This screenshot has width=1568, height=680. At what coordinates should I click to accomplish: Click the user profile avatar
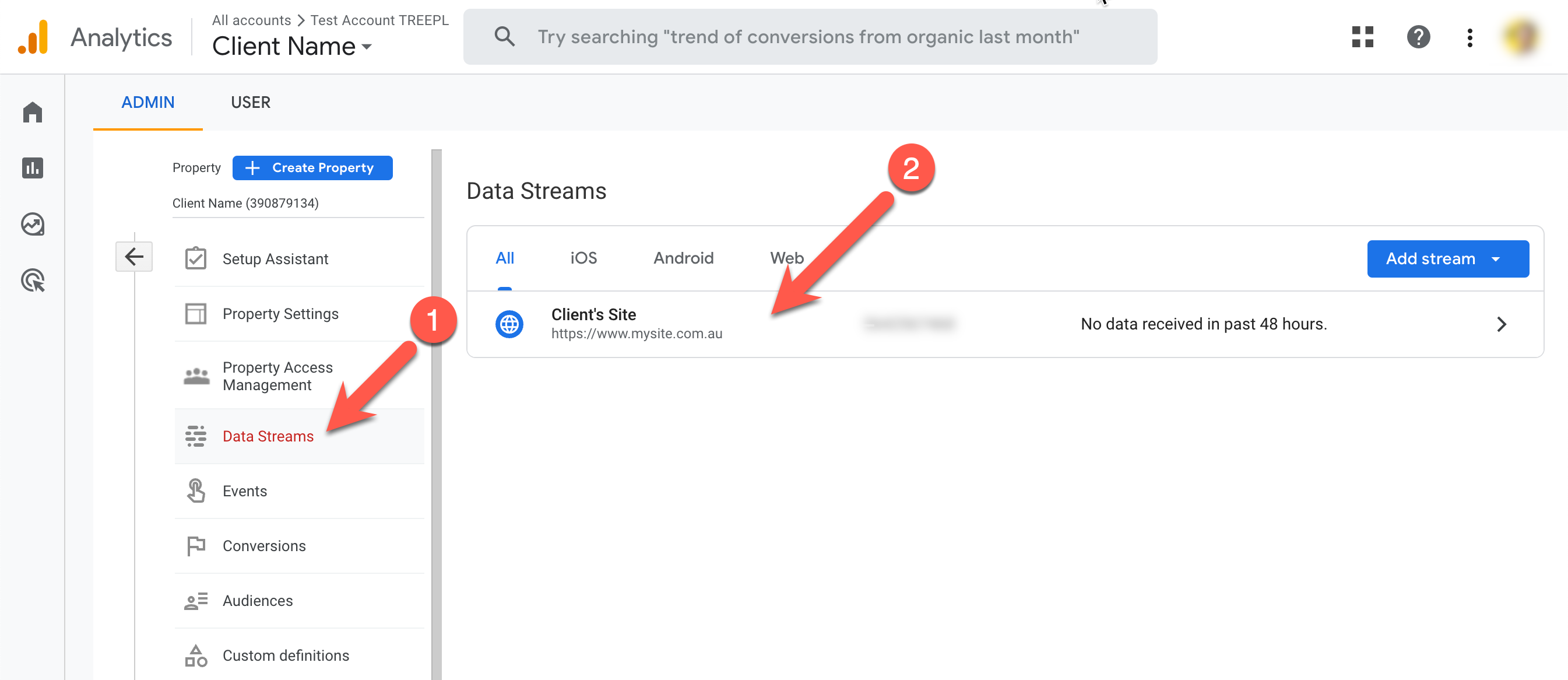[1522, 37]
